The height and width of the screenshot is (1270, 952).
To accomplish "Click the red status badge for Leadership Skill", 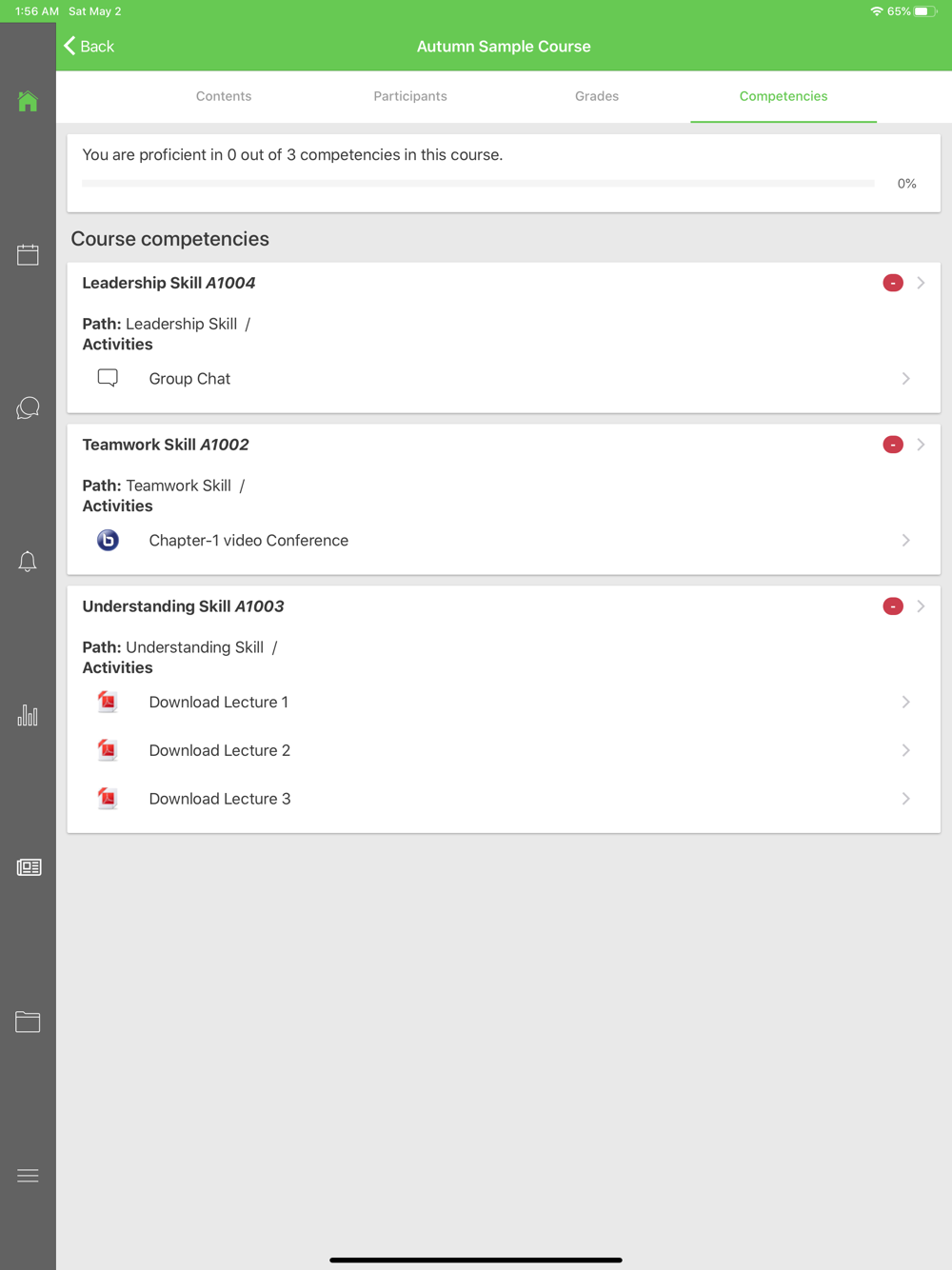I will coord(893,283).
